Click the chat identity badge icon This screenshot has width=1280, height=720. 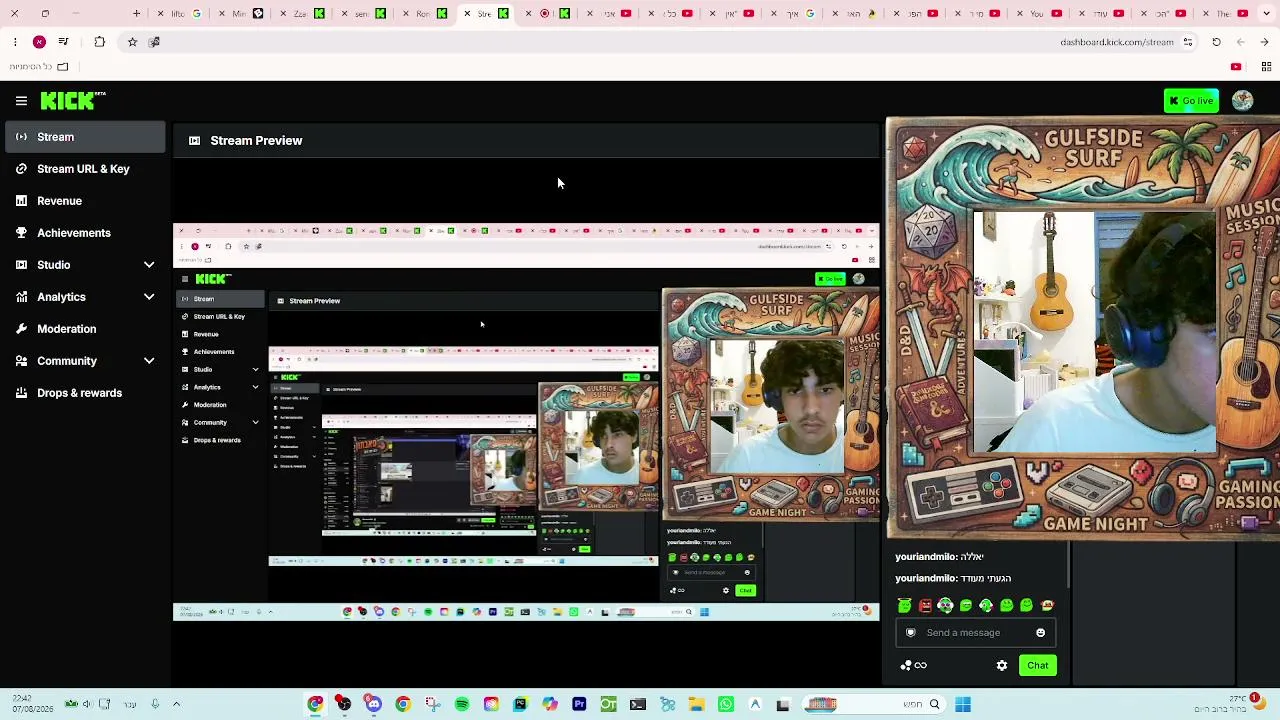coord(910,633)
